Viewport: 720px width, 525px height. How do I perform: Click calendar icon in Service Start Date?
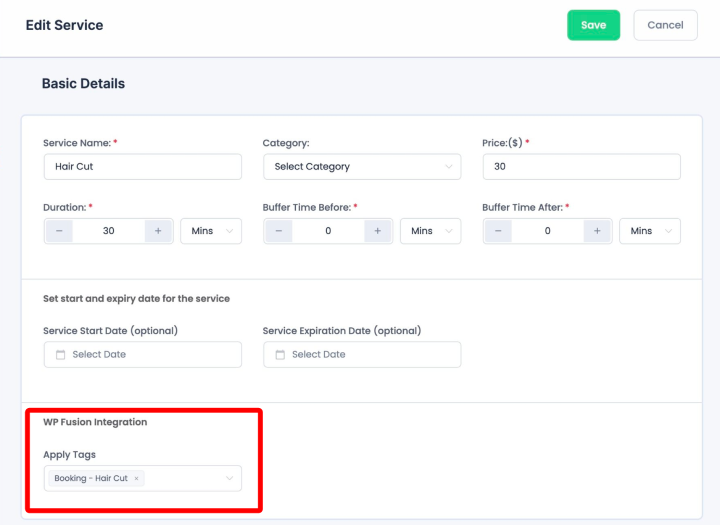[x=61, y=355]
